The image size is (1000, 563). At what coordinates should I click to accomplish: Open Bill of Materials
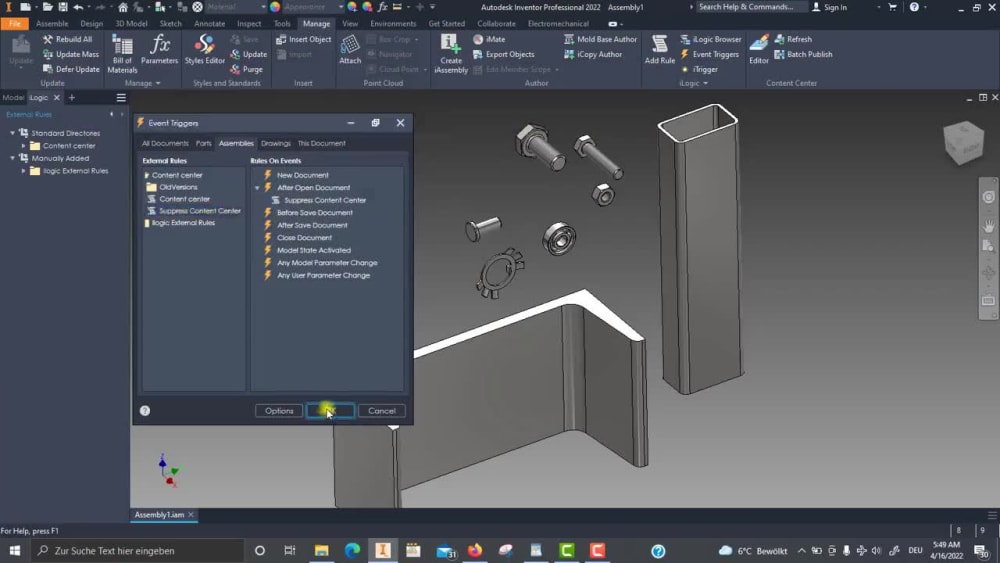[122, 54]
